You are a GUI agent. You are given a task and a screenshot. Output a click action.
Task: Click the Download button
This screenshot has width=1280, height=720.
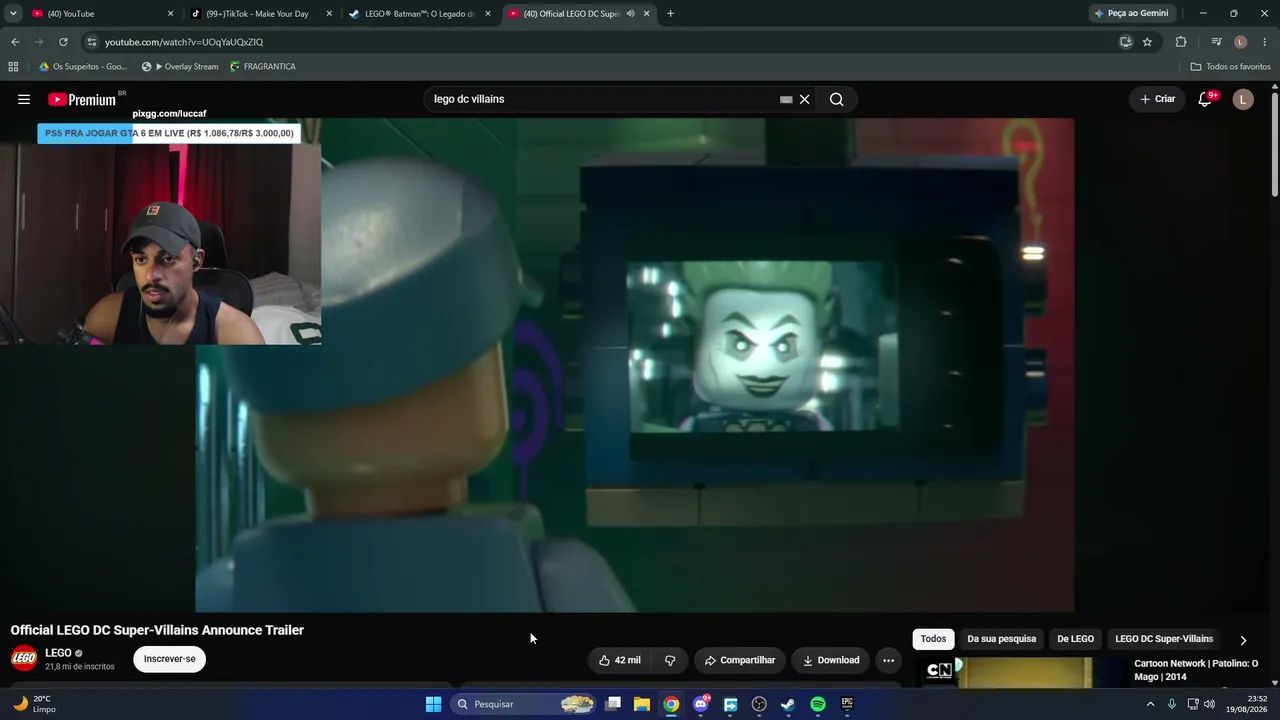point(831,660)
